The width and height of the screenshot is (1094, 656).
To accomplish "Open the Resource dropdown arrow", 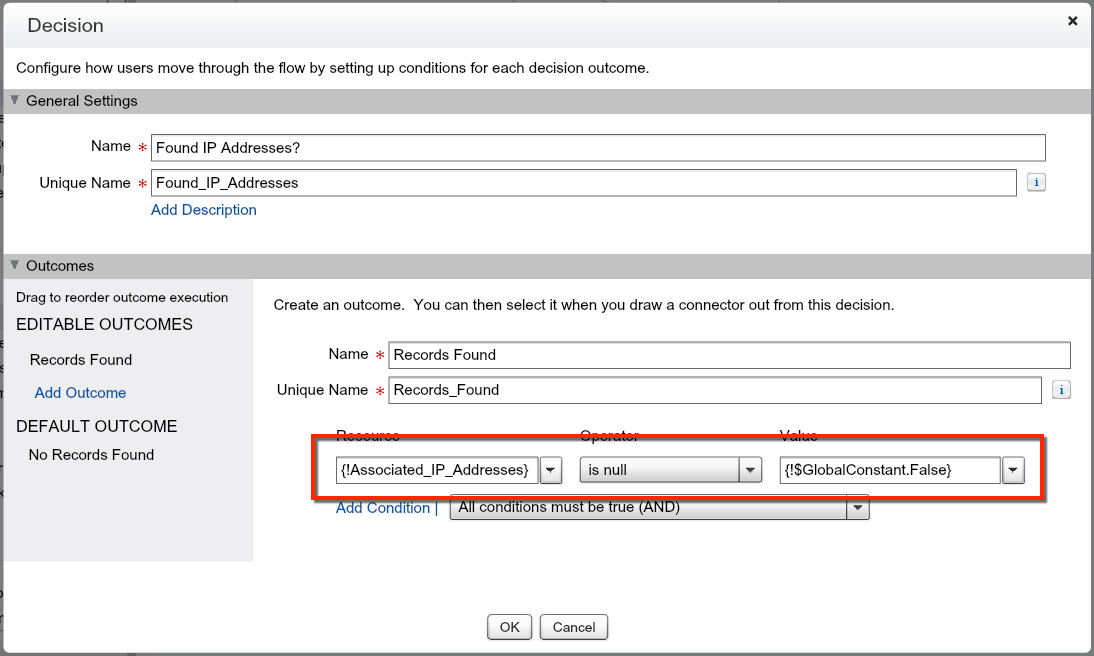I will pos(552,470).
